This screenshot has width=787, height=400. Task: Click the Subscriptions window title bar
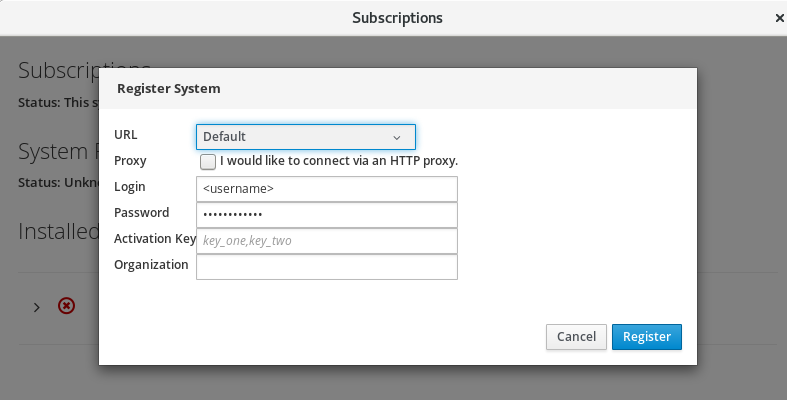(397, 18)
